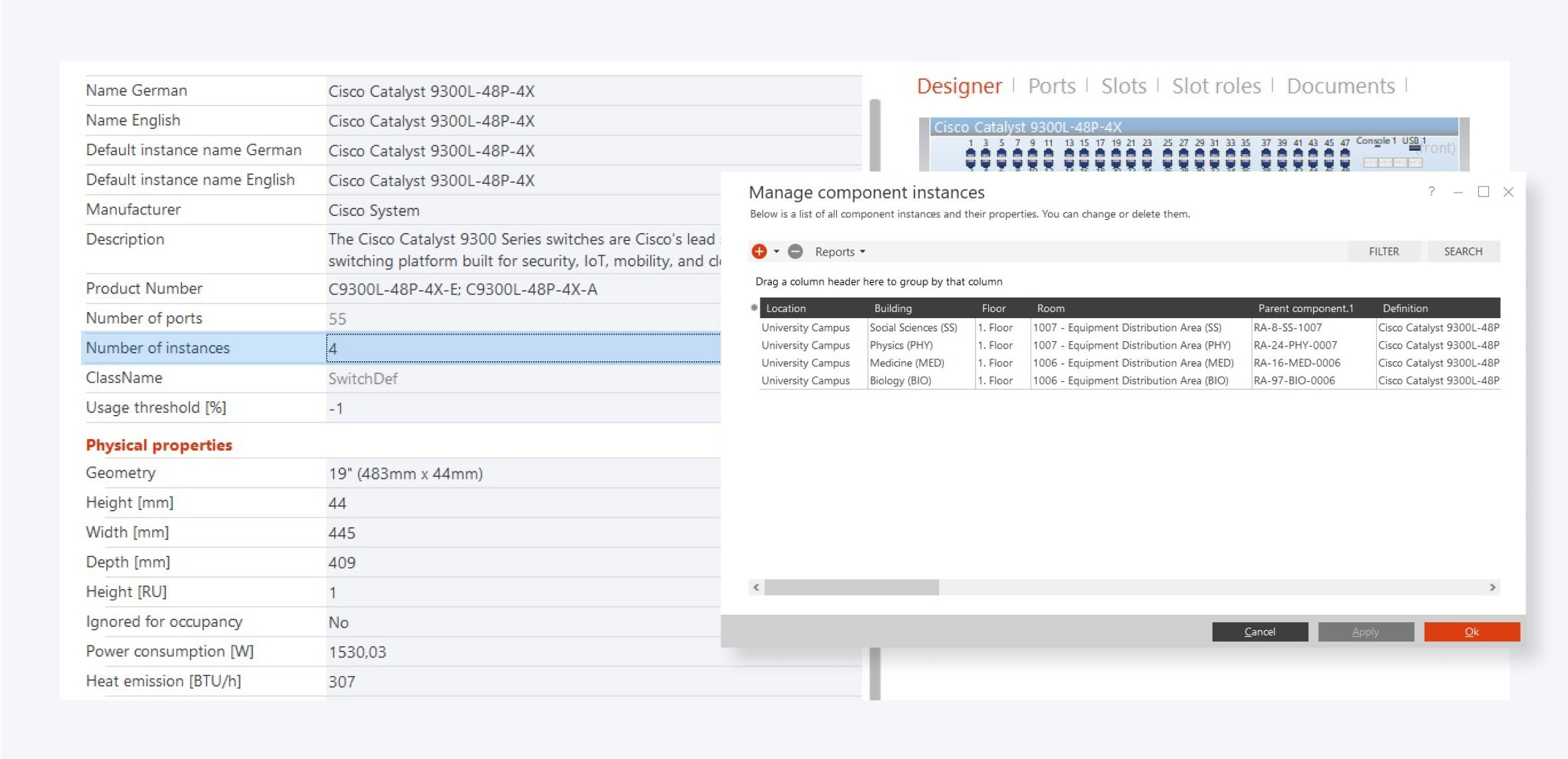The image size is (1568, 759).
Task: Maximize the Manage component instances dialog
Action: tap(1483, 192)
